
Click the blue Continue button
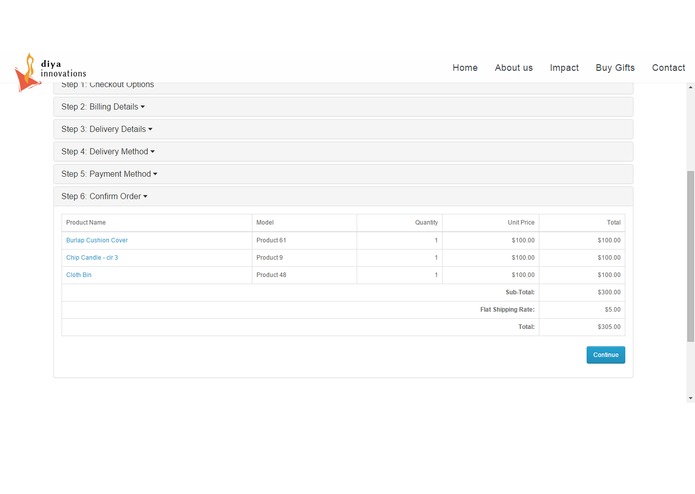[605, 355]
